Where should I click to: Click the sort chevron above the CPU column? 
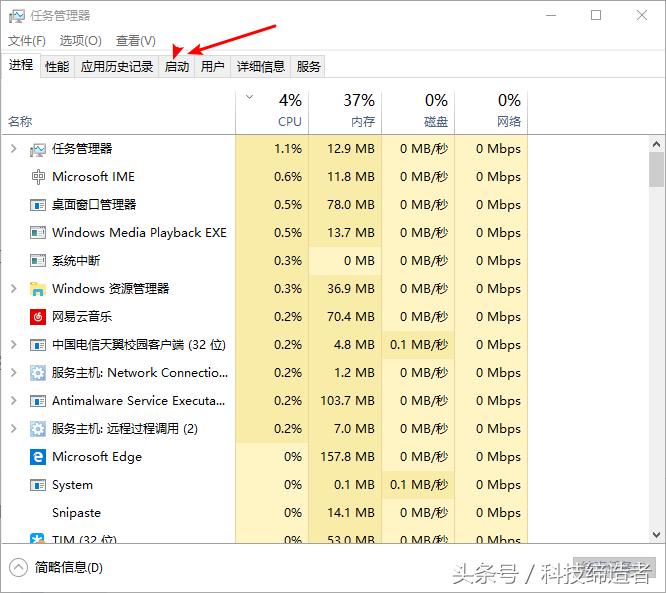(x=250, y=97)
